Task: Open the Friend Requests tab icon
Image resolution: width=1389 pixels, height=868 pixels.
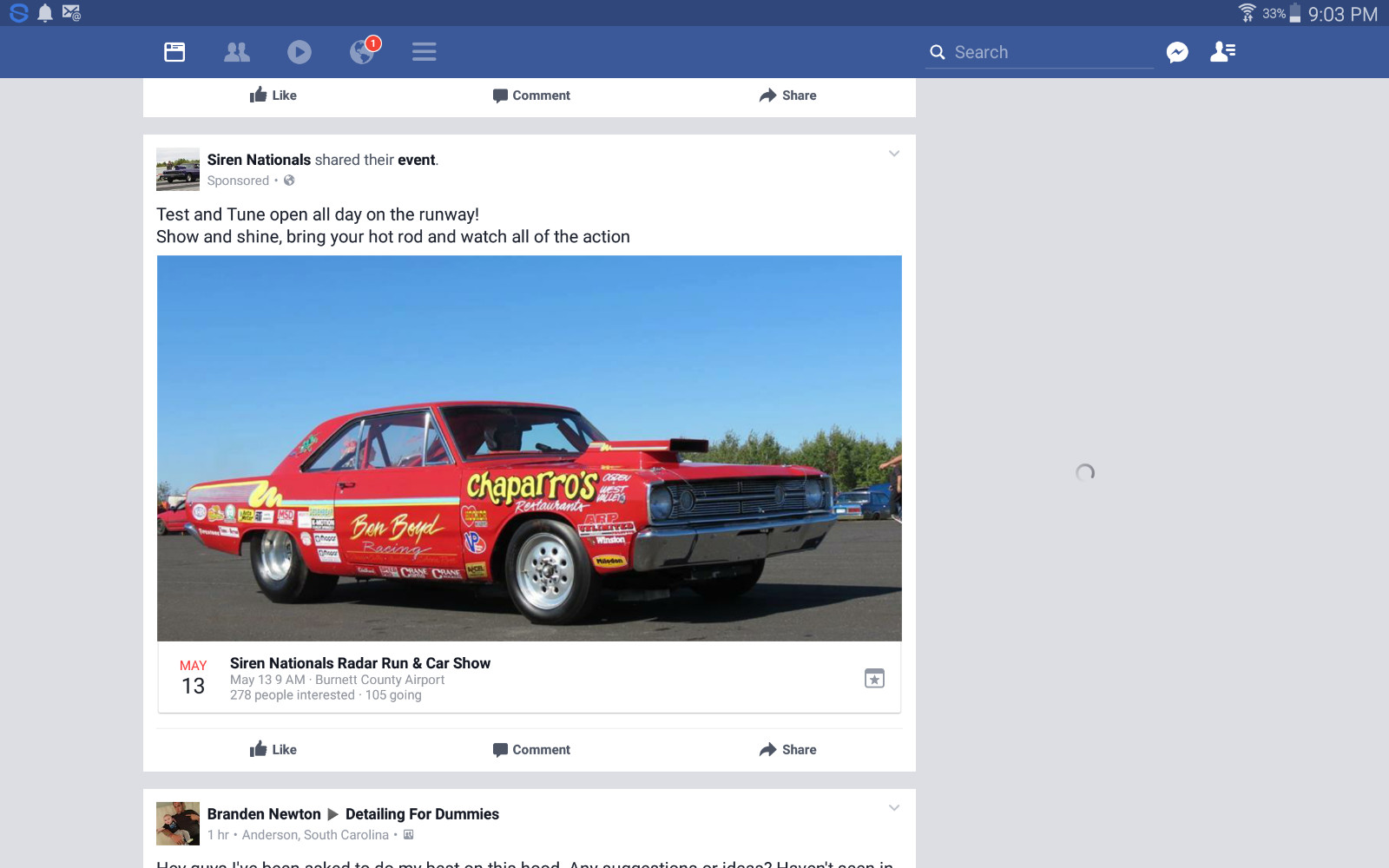Action: (237, 52)
